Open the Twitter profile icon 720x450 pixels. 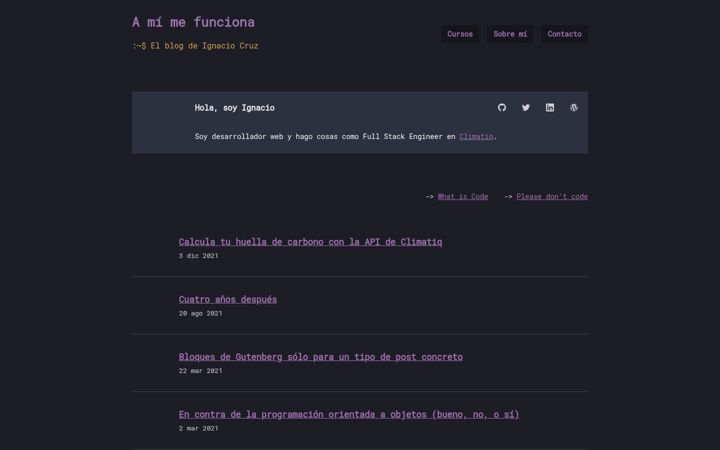526,107
